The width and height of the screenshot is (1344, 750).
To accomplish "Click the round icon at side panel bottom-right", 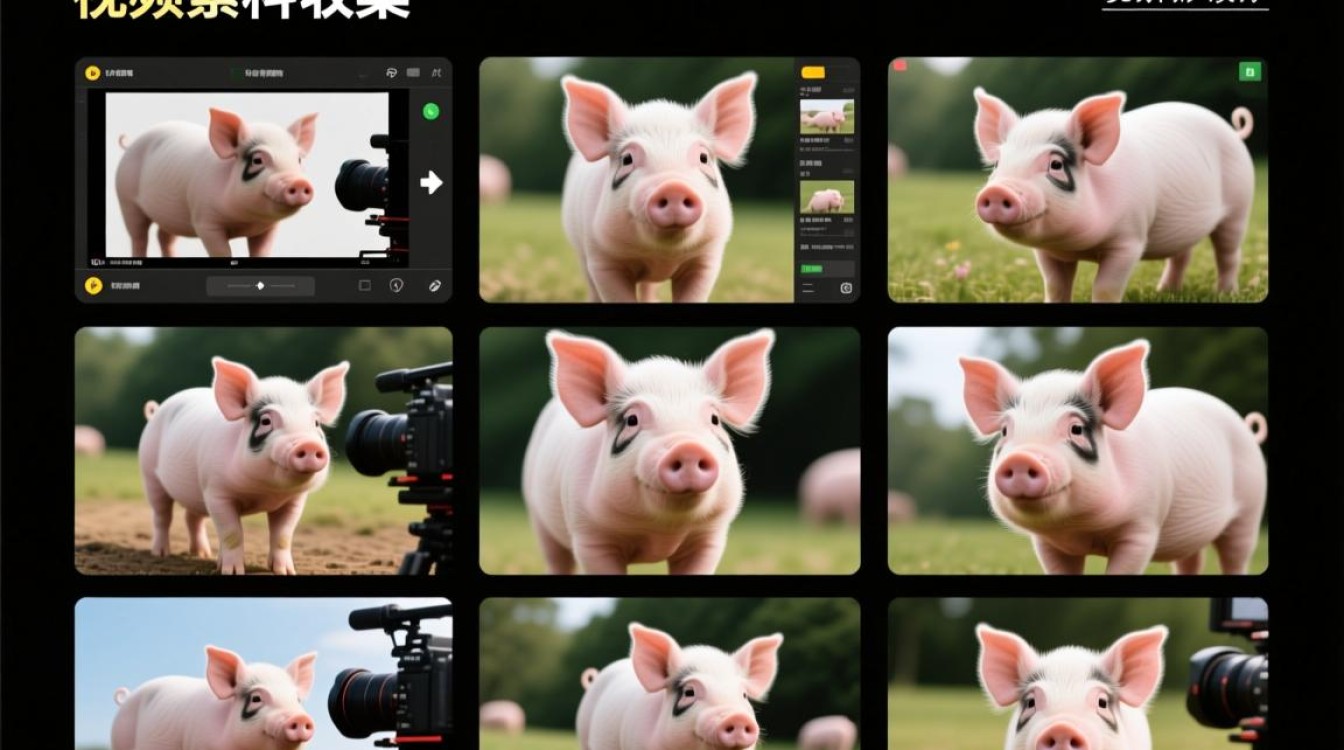I will 846,288.
